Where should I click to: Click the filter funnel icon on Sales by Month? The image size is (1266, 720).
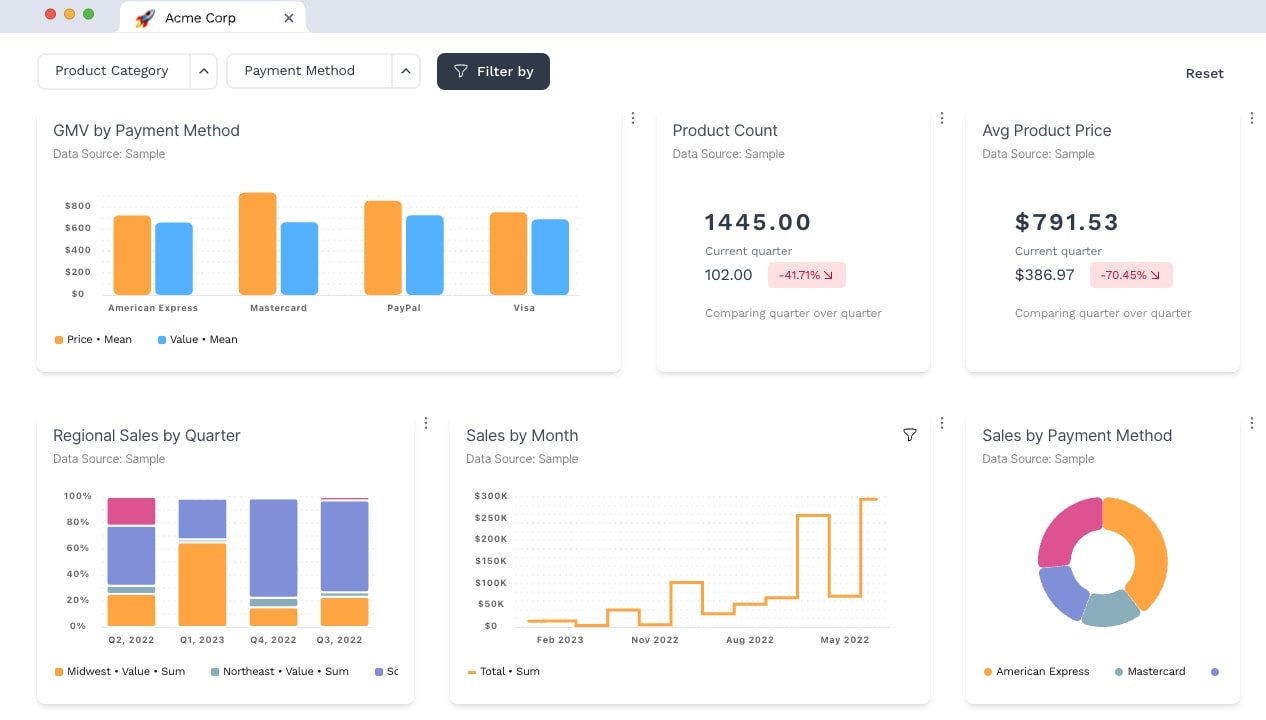910,435
